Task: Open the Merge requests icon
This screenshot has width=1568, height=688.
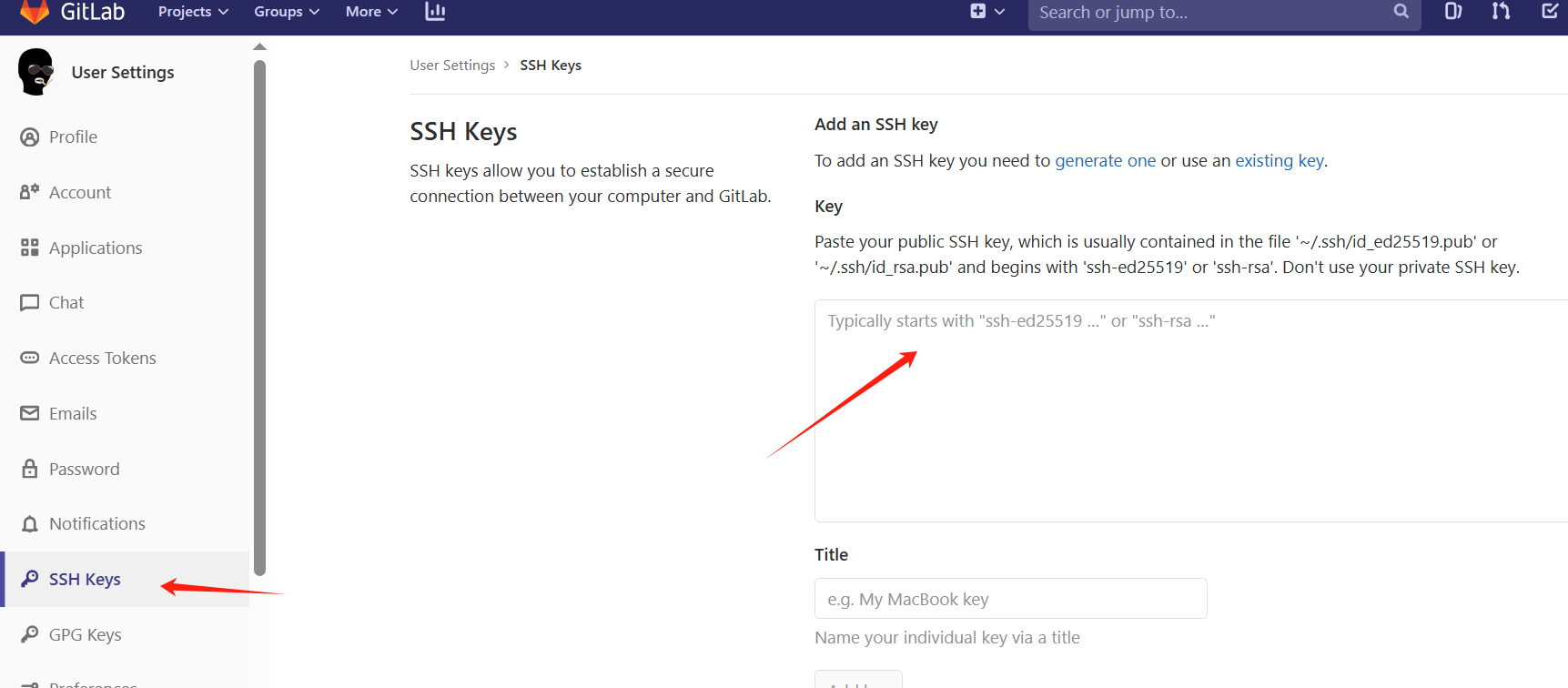Action: pyautogui.click(x=1501, y=12)
